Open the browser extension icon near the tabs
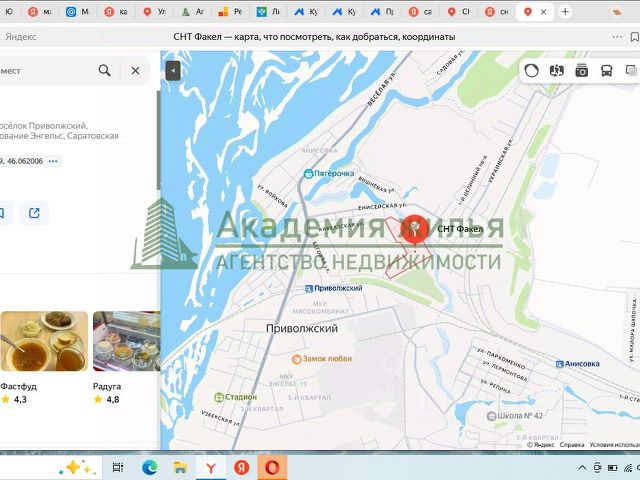This screenshot has height=480, width=640. [x=617, y=12]
